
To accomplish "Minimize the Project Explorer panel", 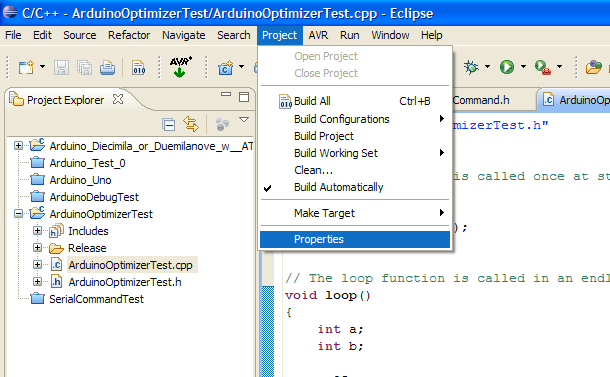I will (226, 95).
